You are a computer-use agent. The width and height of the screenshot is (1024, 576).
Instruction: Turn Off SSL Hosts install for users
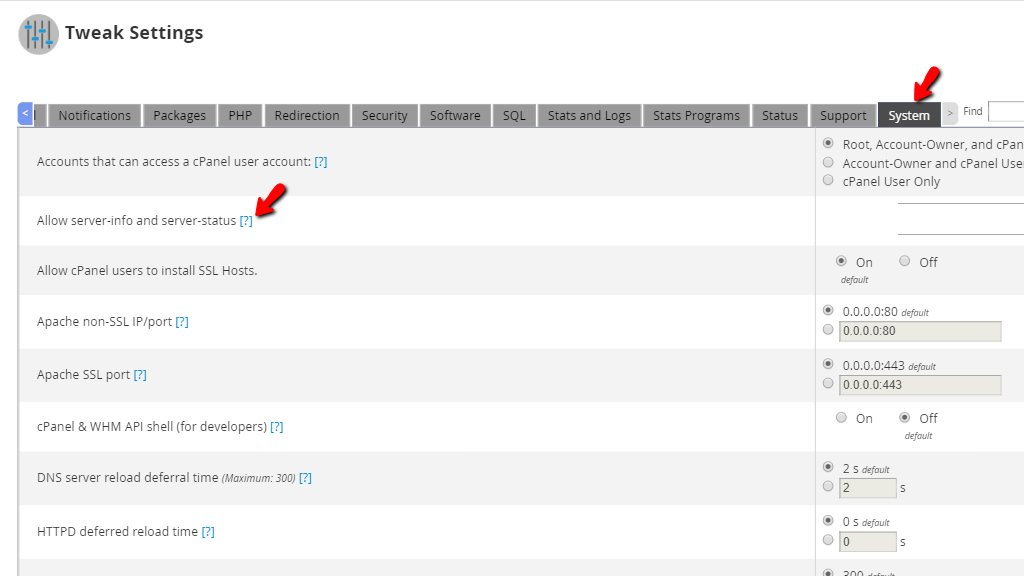point(904,261)
